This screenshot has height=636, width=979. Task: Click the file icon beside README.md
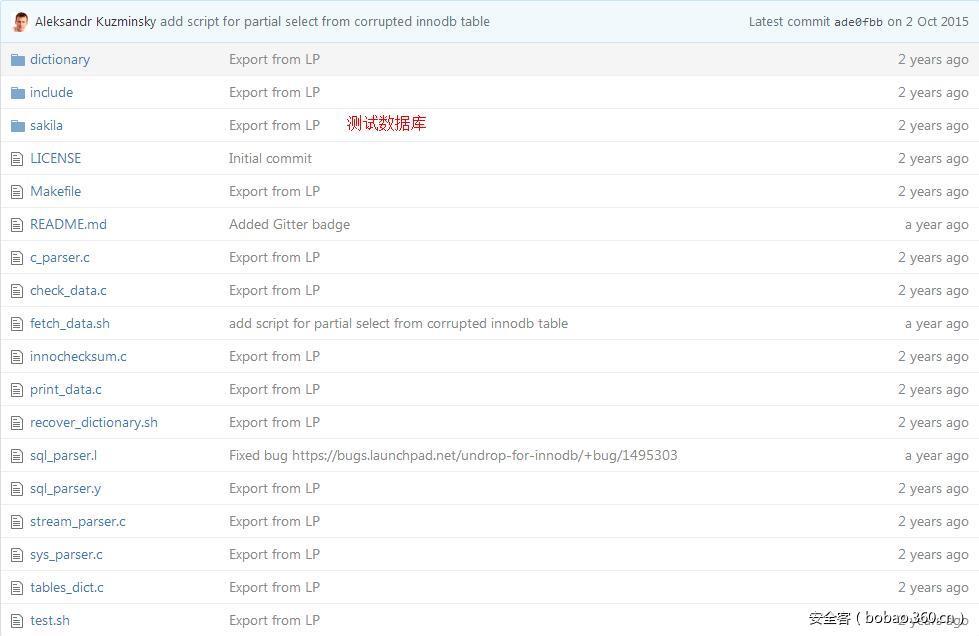pyautogui.click(x=17, y=225)
